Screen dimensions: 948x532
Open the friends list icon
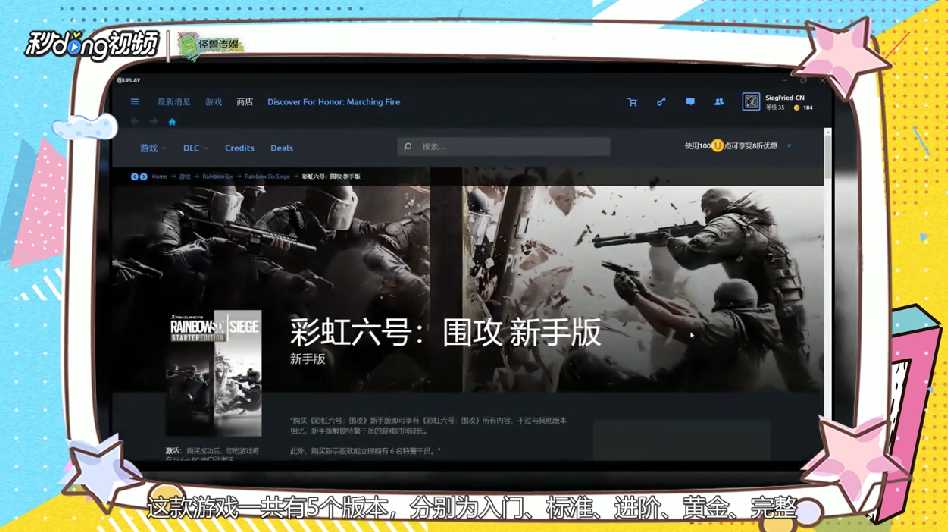pyautogui.click(x=719, y=102)
